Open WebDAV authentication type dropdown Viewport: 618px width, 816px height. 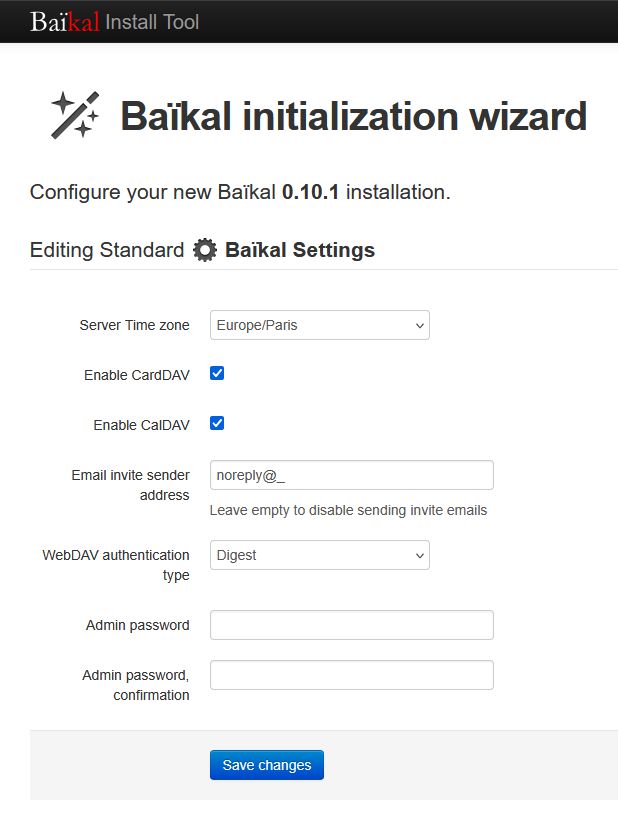coord(319,555)
